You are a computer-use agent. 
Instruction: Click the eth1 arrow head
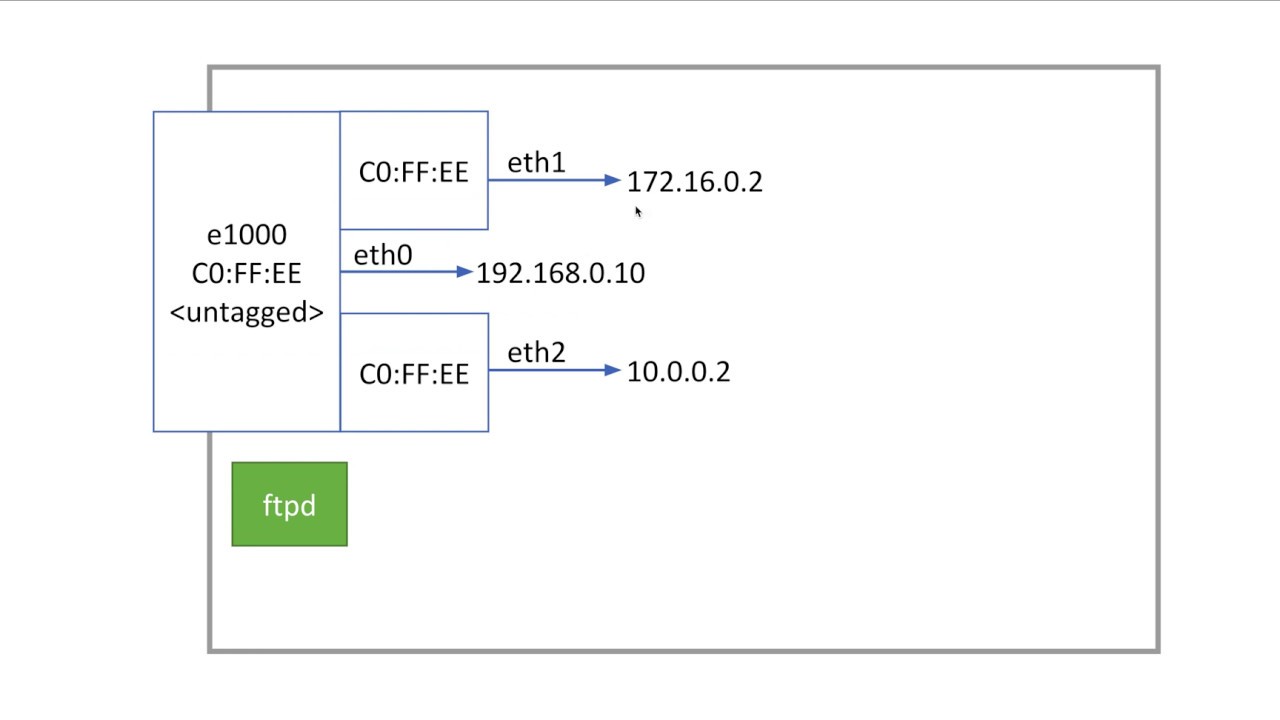click(613, 180)
